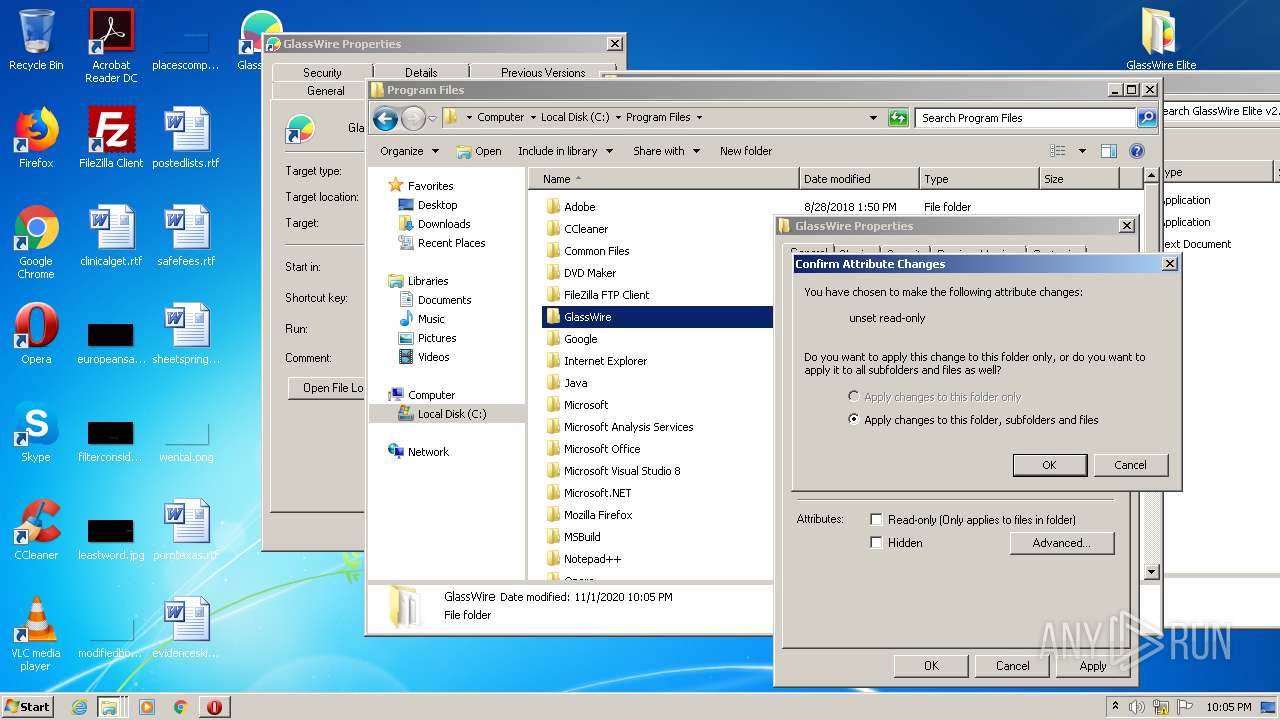Click the Explorer Back navigation arrow

tap(385, 118)
